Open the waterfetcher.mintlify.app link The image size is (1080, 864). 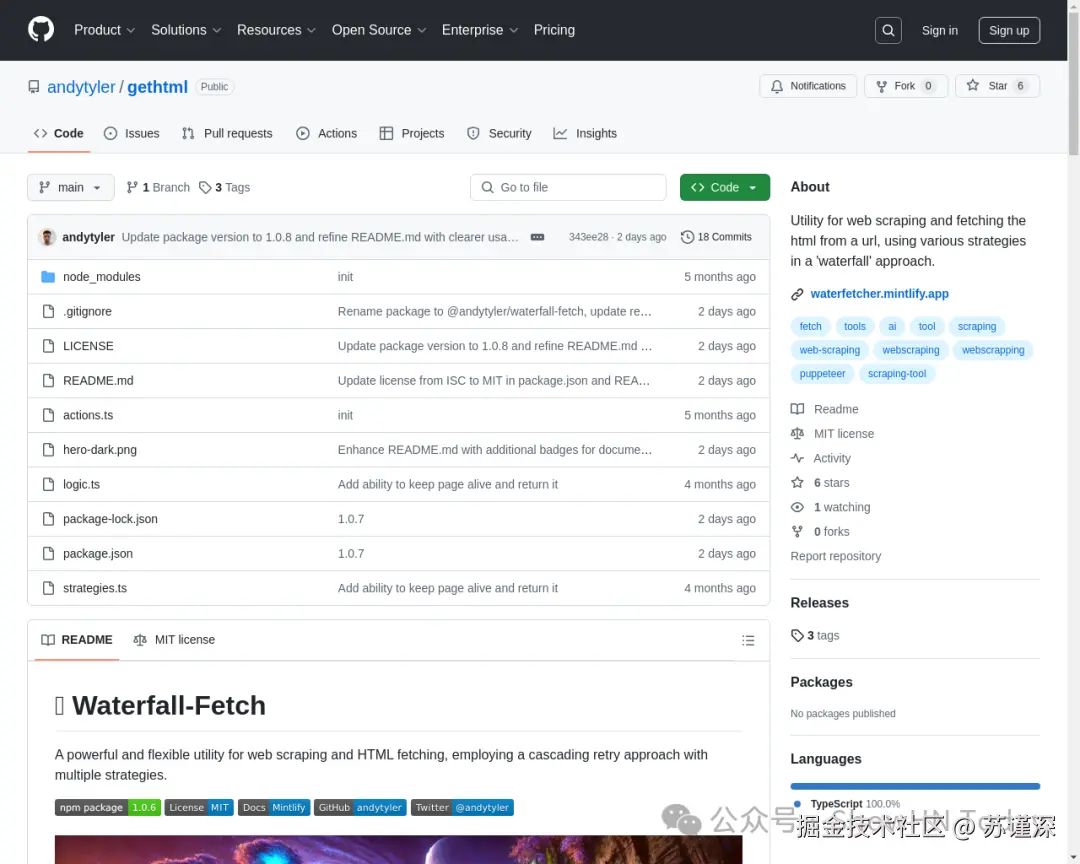coord(880,294)
